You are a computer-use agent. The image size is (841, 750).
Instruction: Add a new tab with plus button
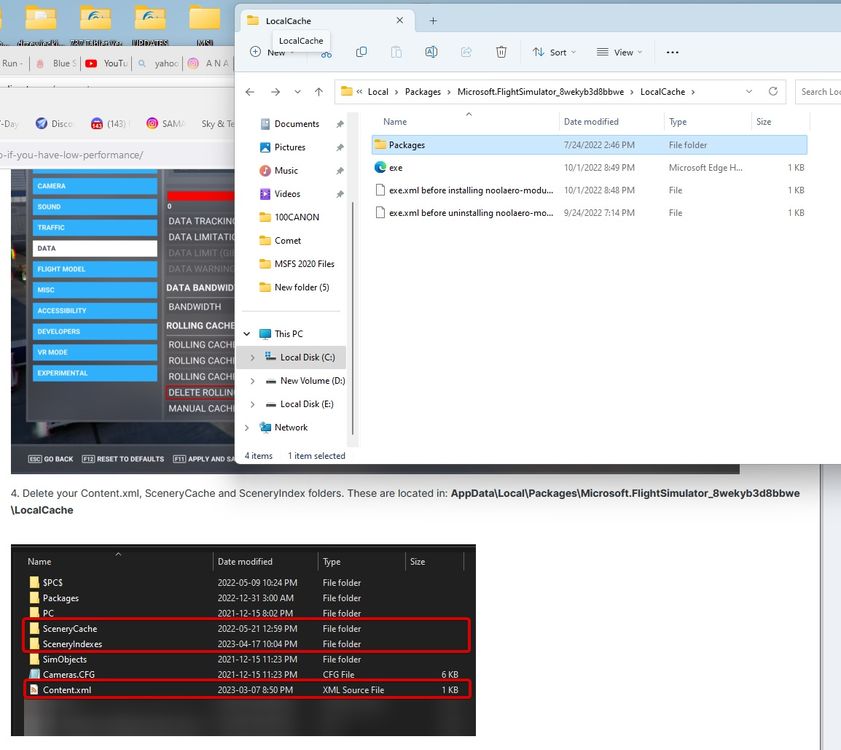(x=433, y=20)
